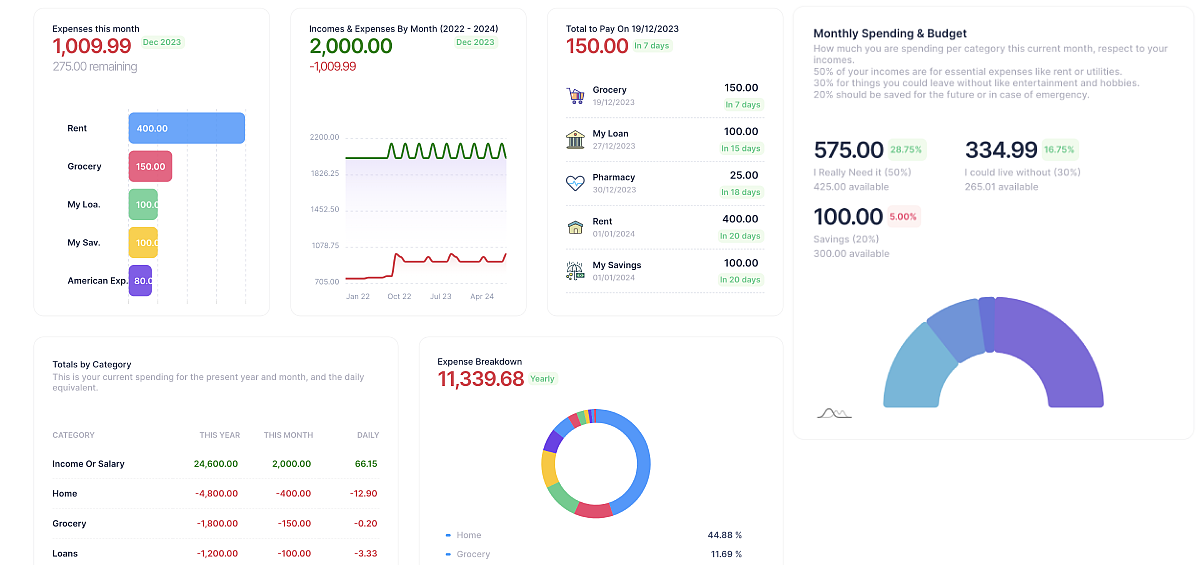
Task: Click the Totals by Category heading
Action: (x=92, y=365)
